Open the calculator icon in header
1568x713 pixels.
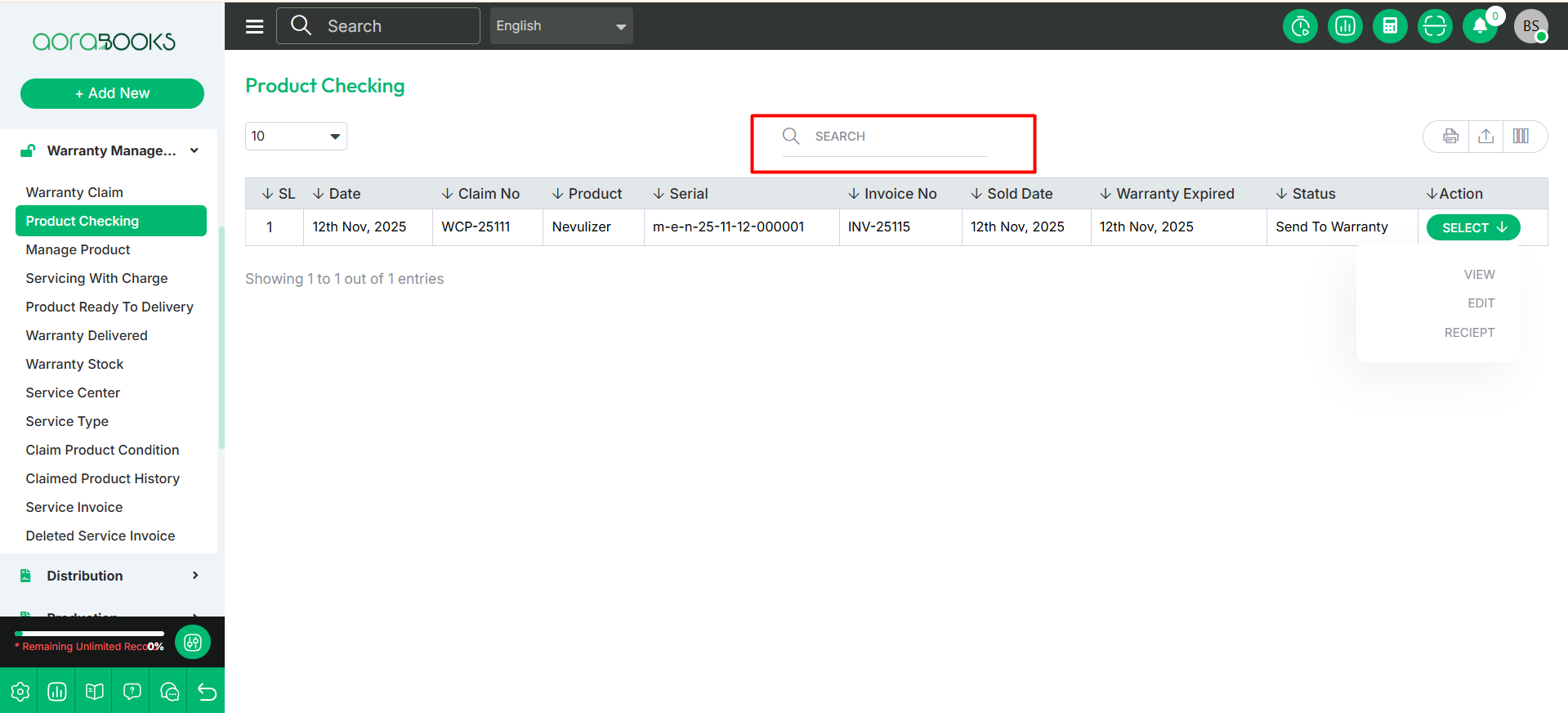point(1390,26)
